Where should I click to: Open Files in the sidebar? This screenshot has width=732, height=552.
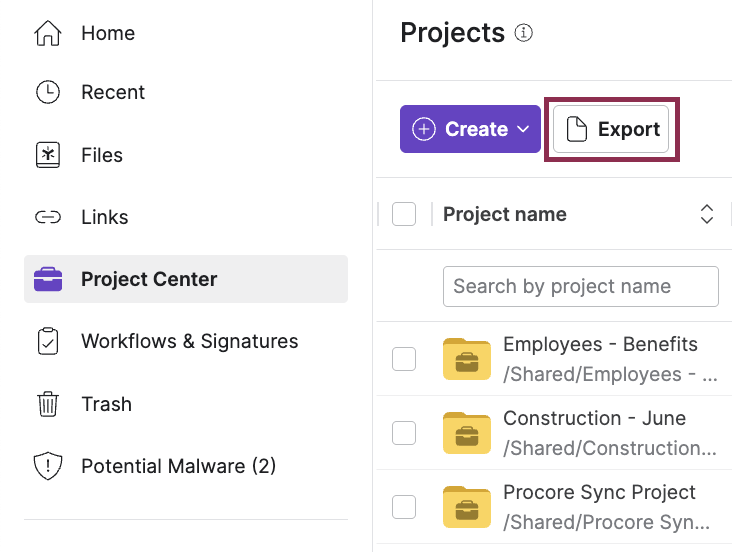point(186,155)
